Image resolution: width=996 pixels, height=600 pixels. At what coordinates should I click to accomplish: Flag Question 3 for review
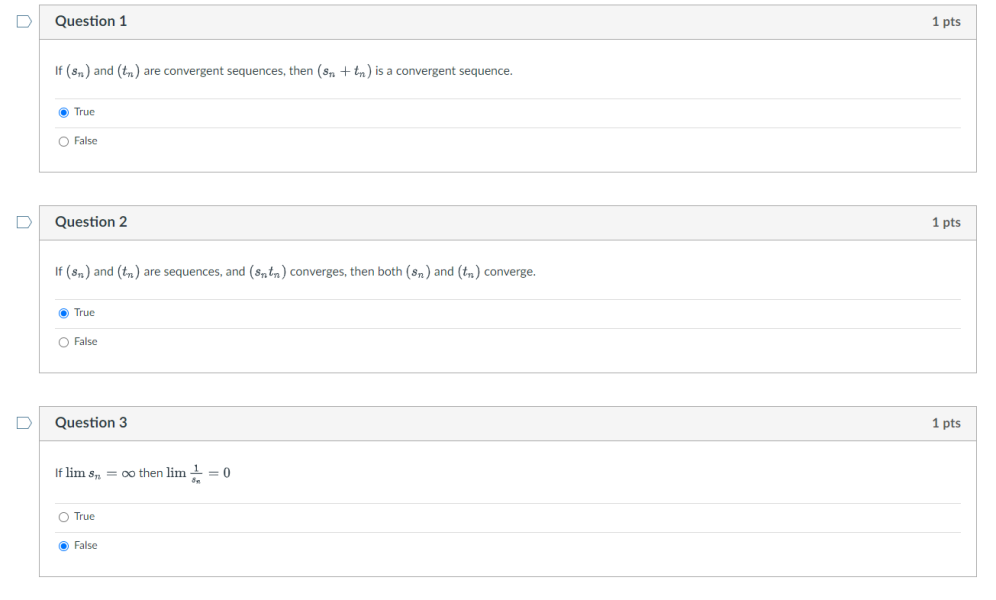[22, 421]
